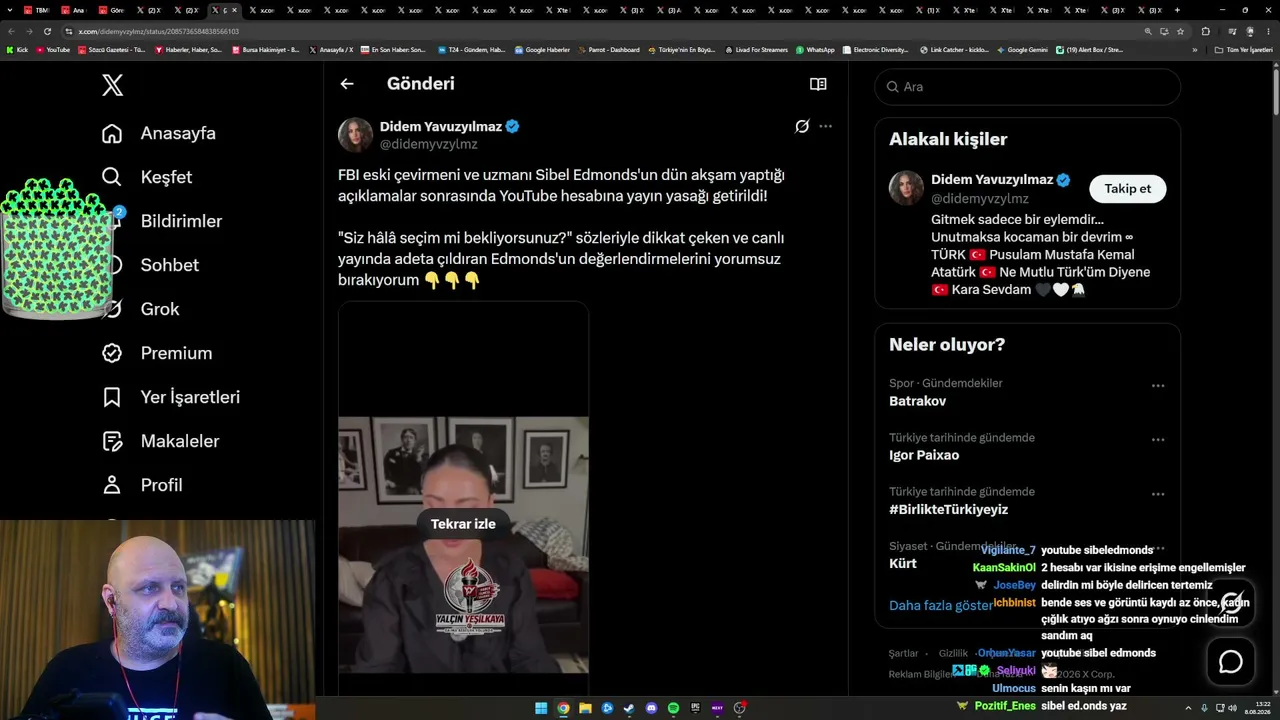This screenshot has height=720, width=1280.
Task: Open the post's three-dot more menu
Action: (x=825, y=126)
